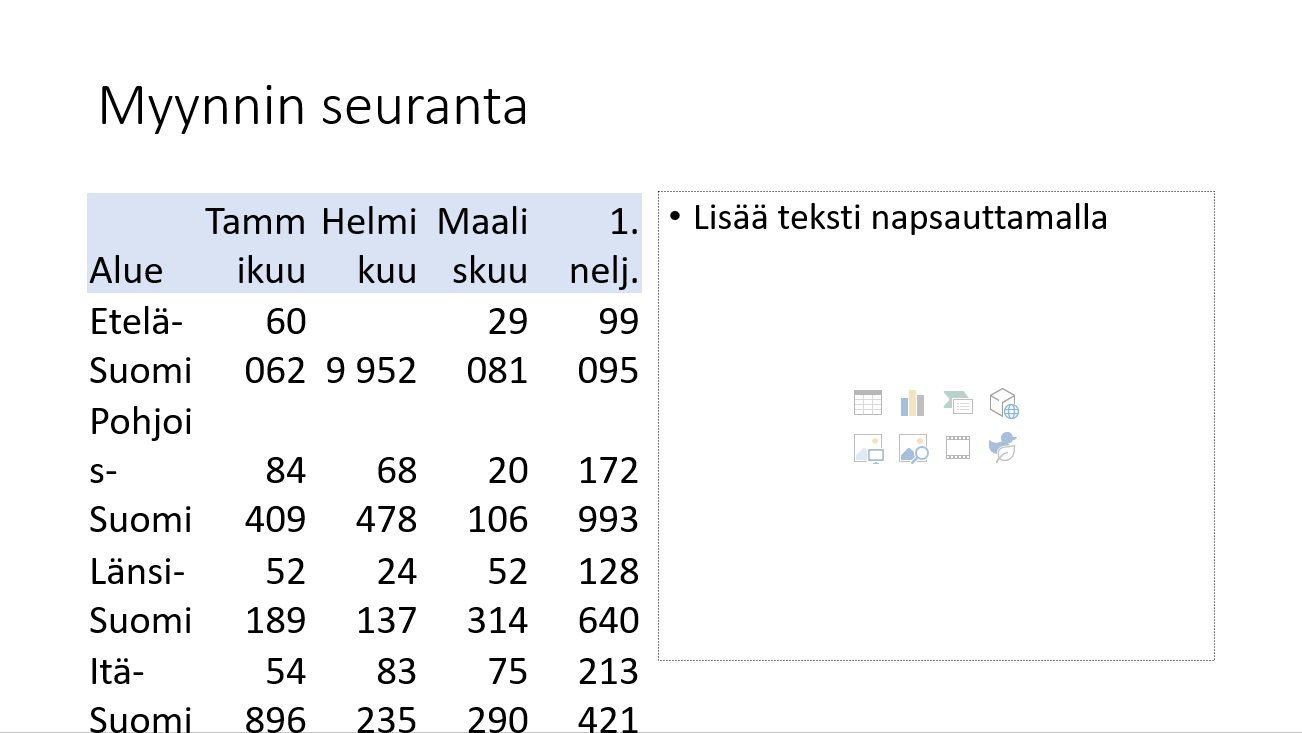Viewport: 1302px width, 733px height.
Task: Select the 'Tammikuu' column header cell
Action: (x=254, y=244)
